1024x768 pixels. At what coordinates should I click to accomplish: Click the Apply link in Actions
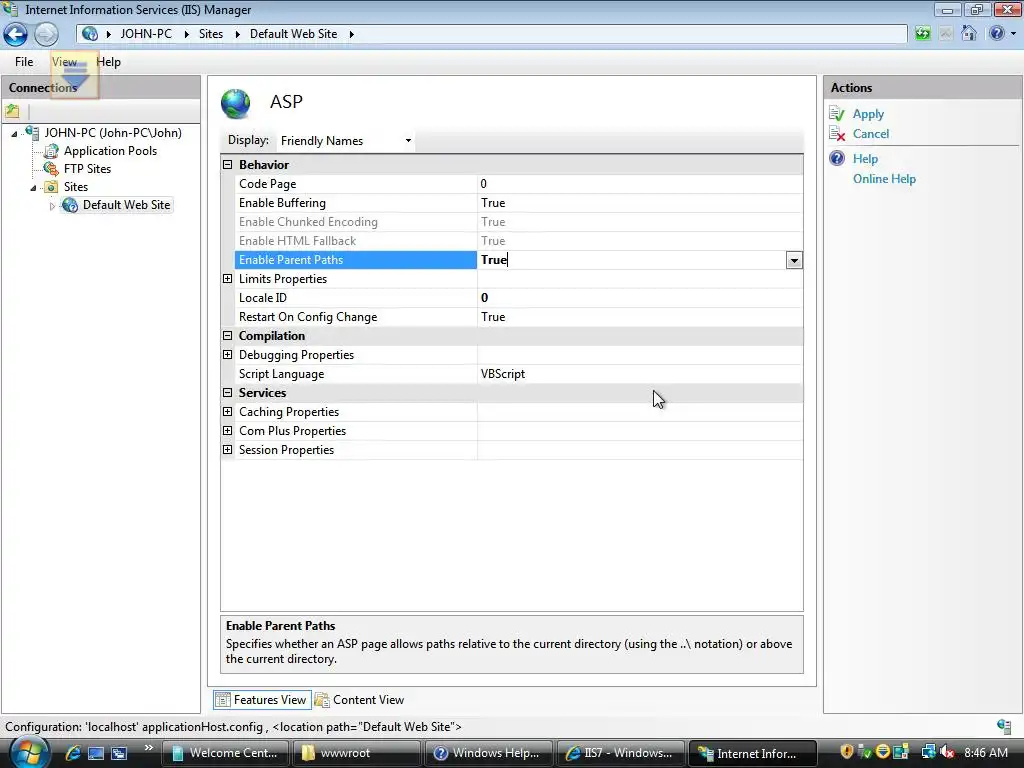tap(868, 114)
